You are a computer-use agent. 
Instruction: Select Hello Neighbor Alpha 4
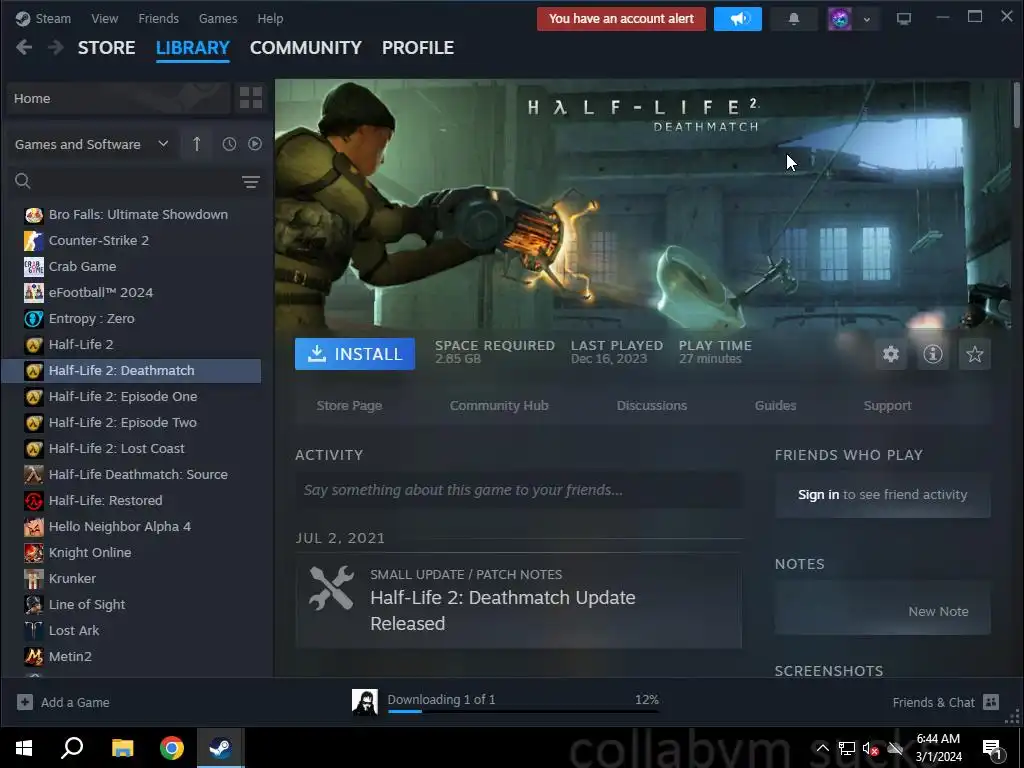(131, 526)
